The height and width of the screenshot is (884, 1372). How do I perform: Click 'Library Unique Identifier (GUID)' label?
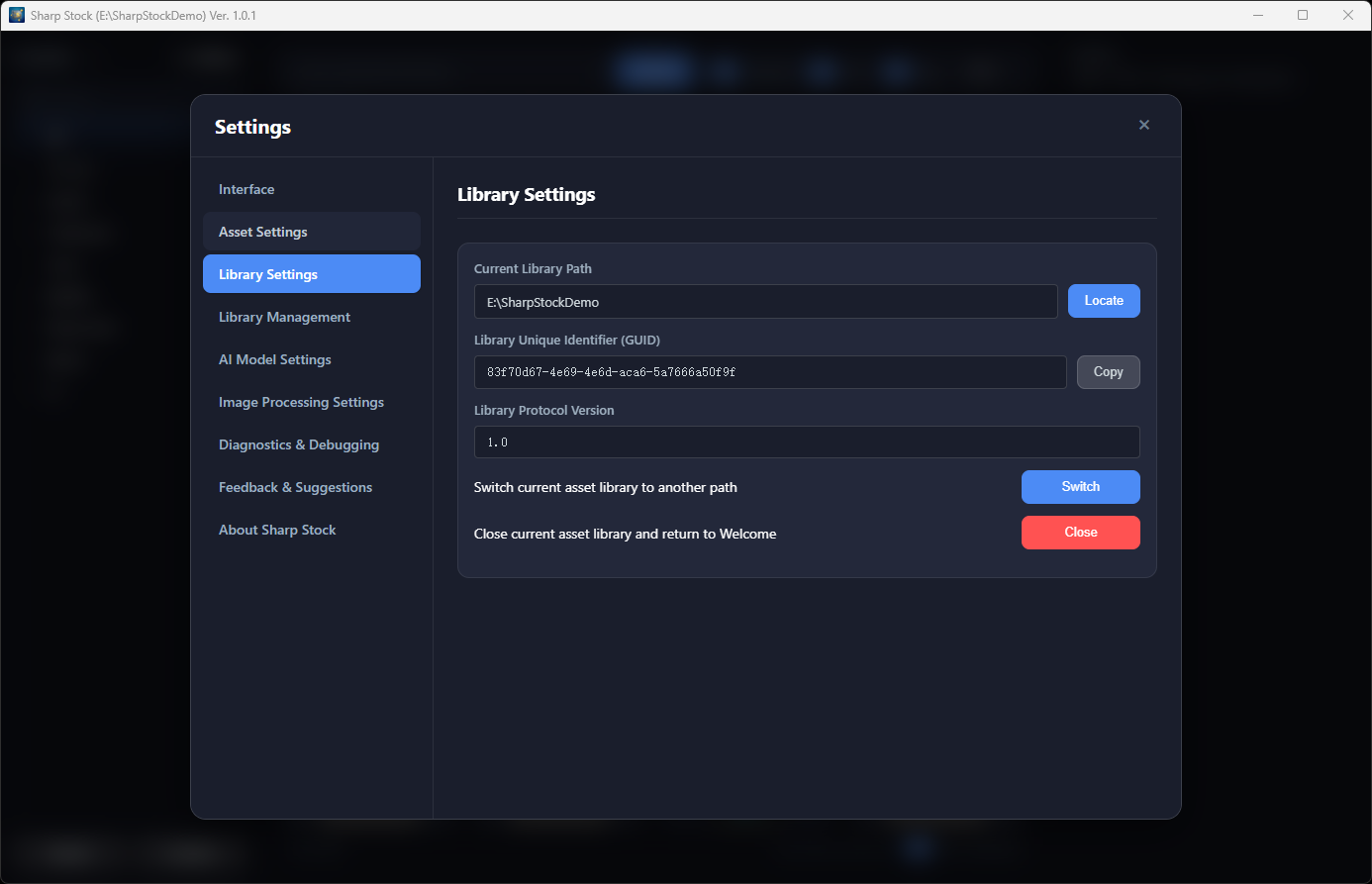click(567, 340)
